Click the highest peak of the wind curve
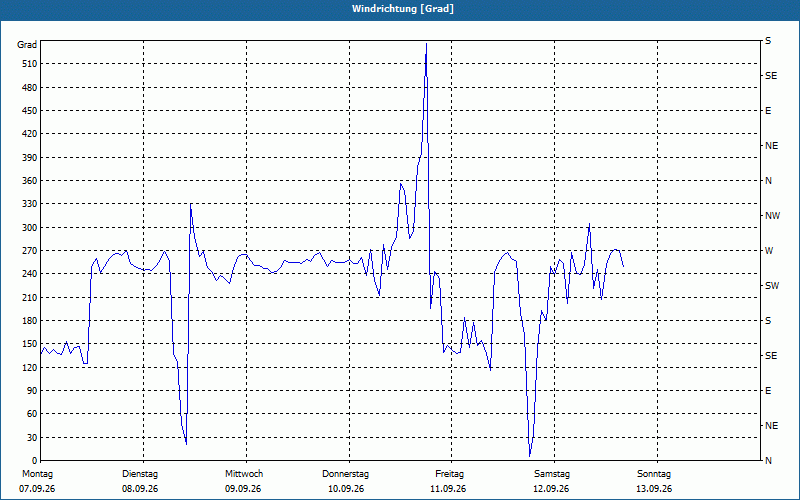The image size is (800, 500). click(426, 44)
